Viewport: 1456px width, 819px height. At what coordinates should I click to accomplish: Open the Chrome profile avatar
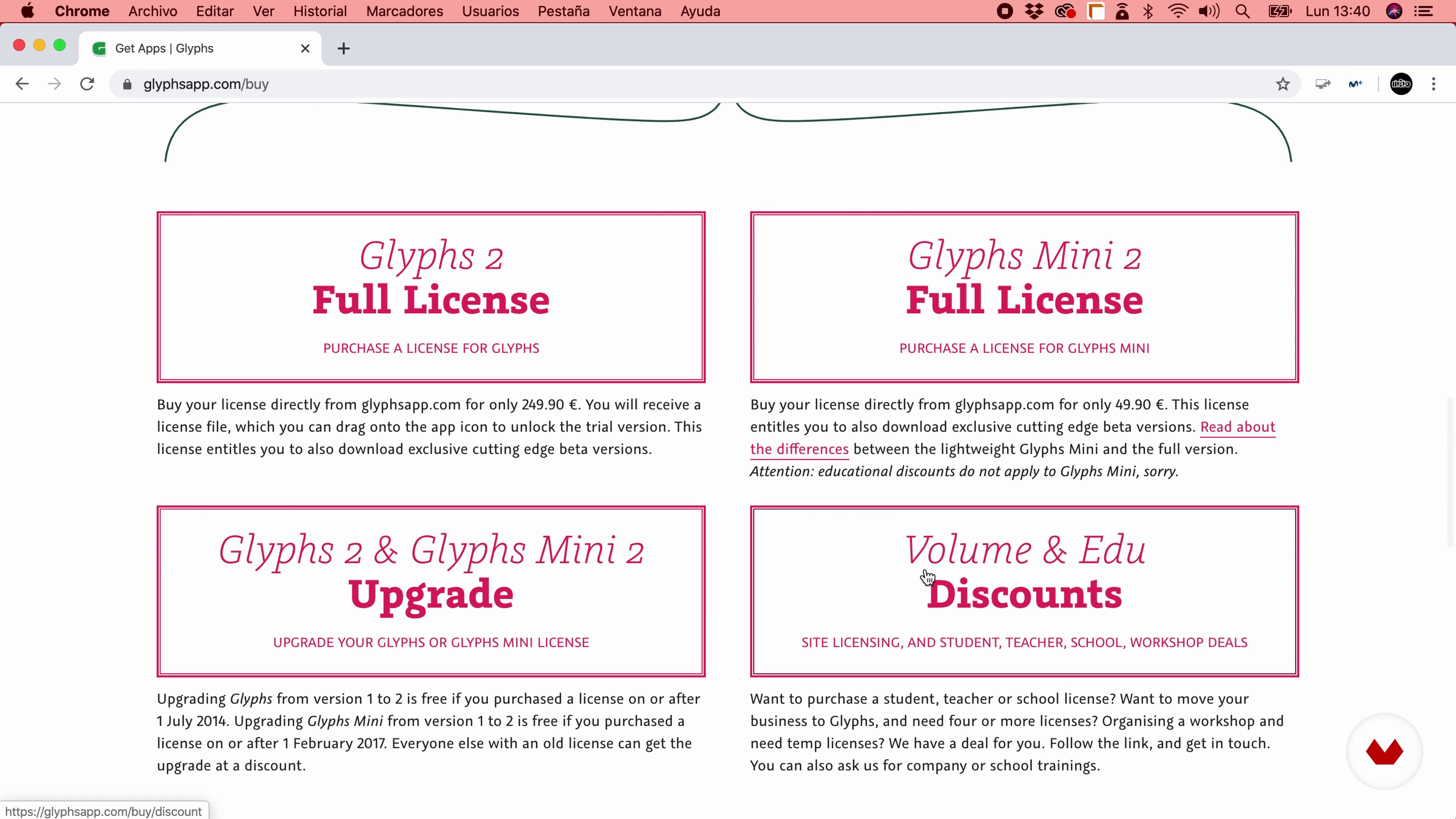[1401, 84]
